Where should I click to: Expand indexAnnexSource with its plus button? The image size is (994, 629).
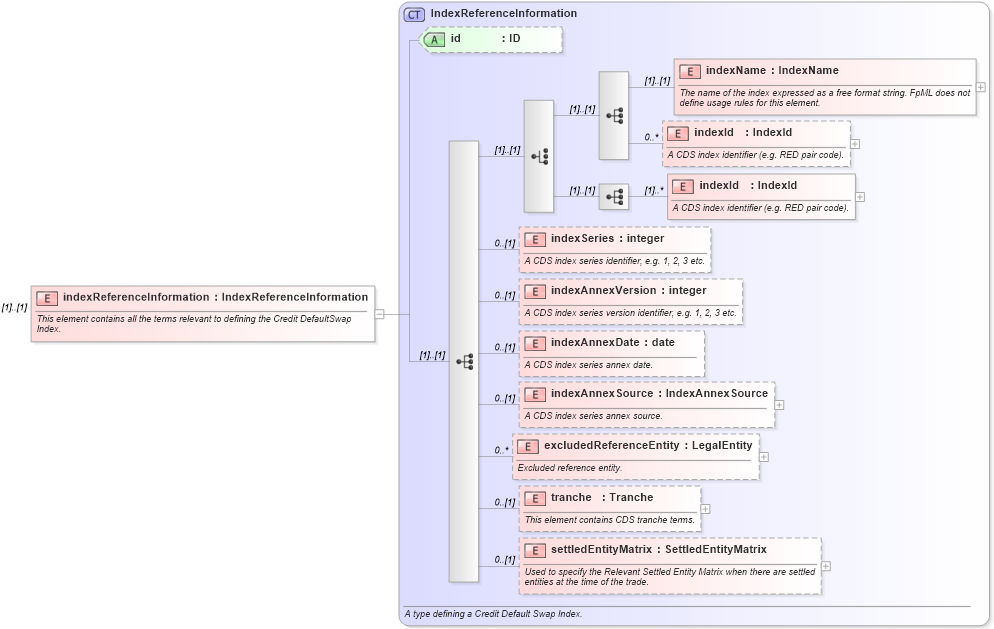click(x=779, y=404)
